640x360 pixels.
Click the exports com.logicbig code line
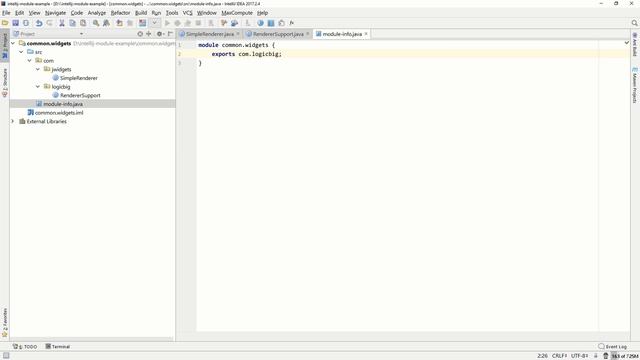point(247,54)
